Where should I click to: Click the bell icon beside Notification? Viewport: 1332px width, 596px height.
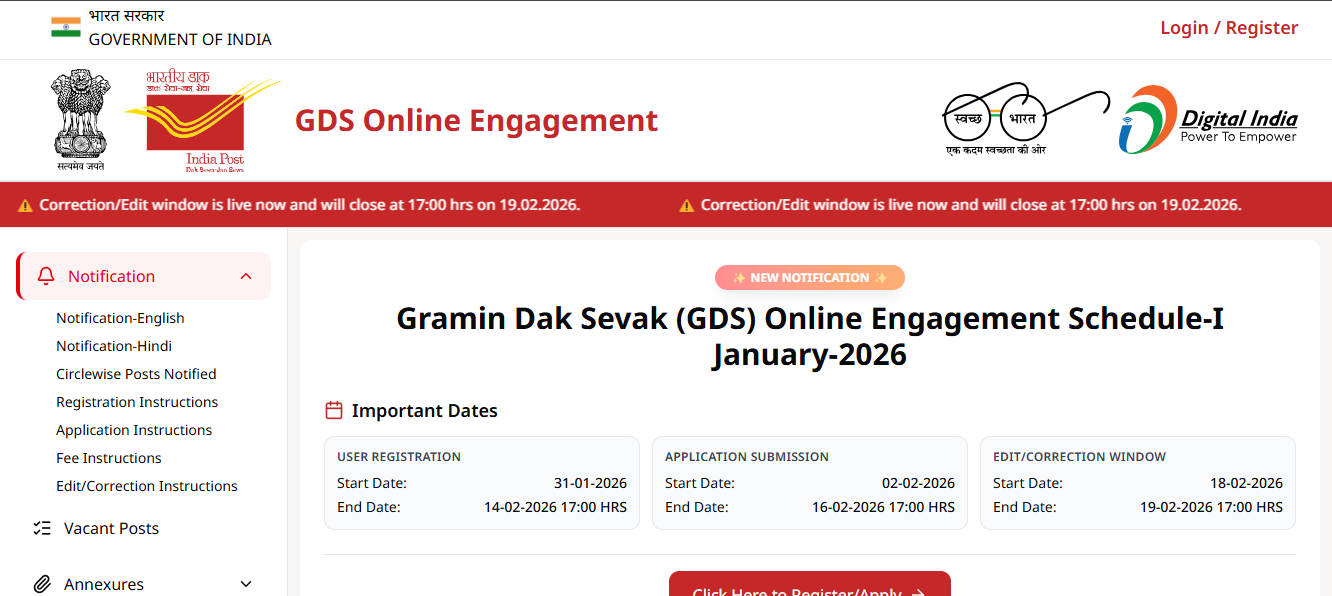point(45,275)
